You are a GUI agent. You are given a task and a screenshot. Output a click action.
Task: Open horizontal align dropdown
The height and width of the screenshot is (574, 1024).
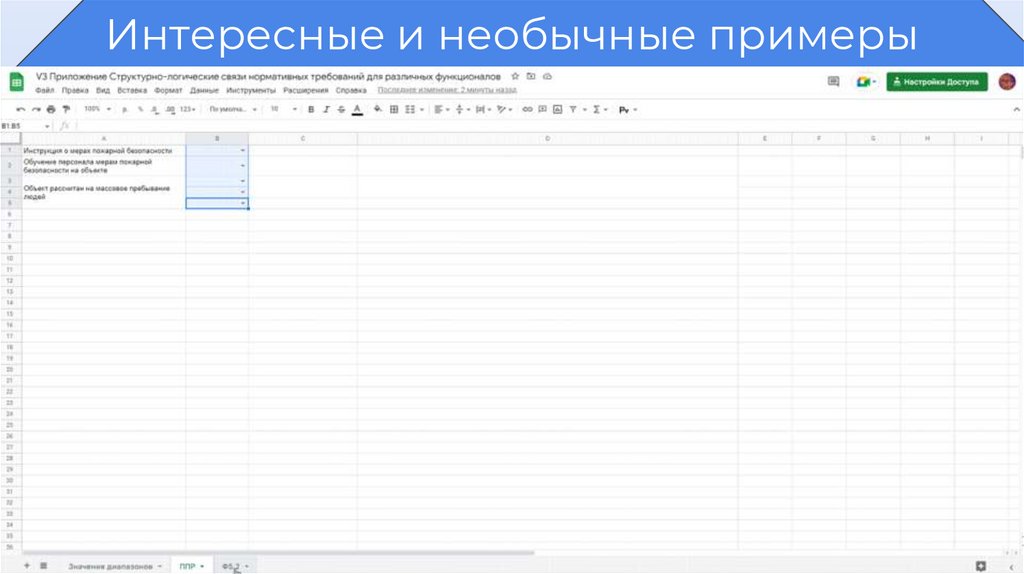[x=442, y=110]
